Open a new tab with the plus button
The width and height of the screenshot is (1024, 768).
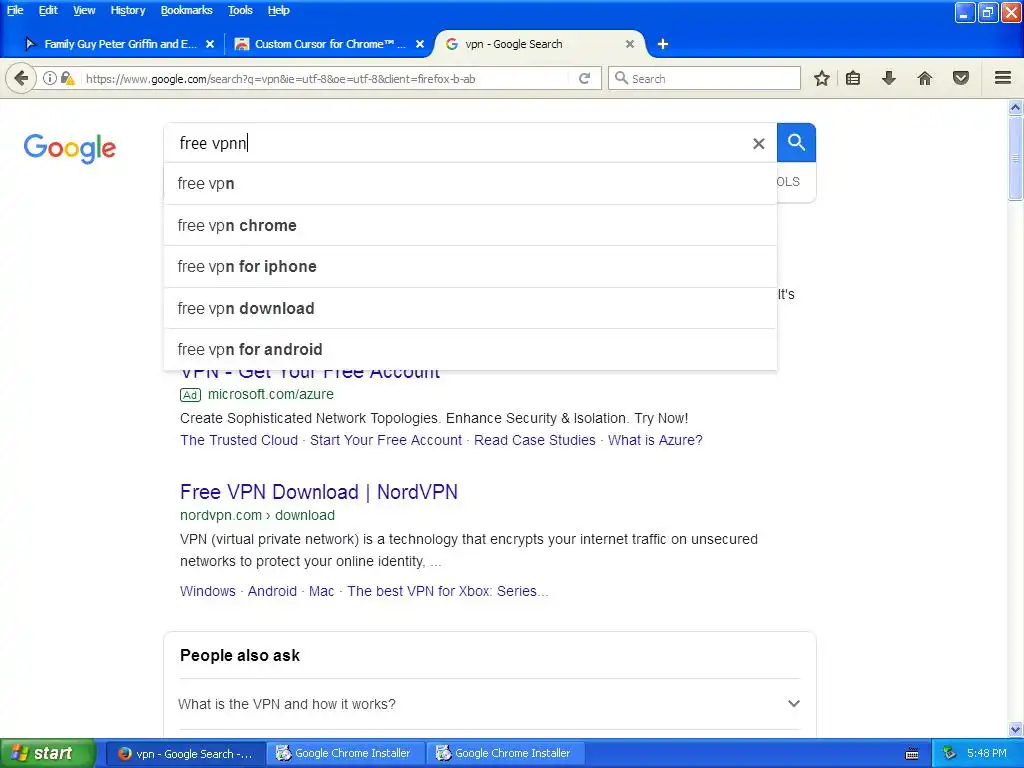point(663,44)
